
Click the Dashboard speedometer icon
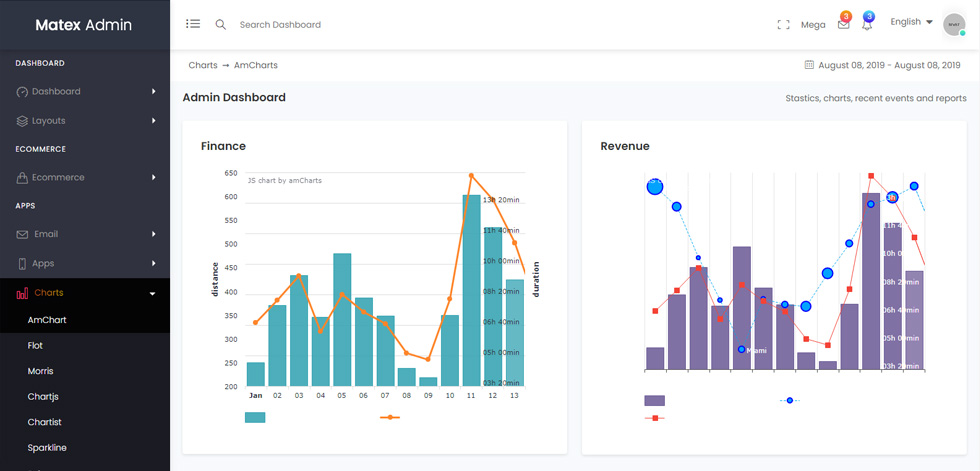[x=22, y=92]
